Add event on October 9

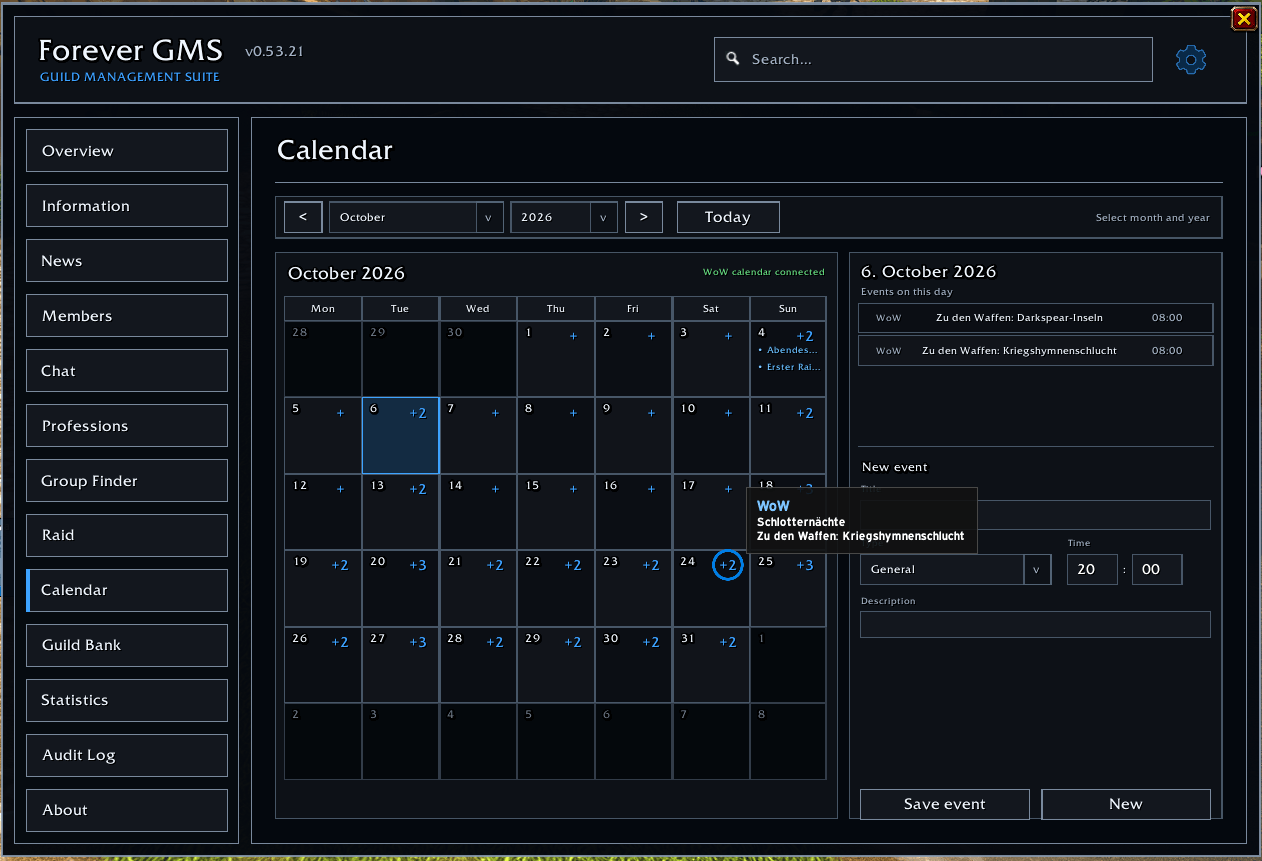coord(651,413)
